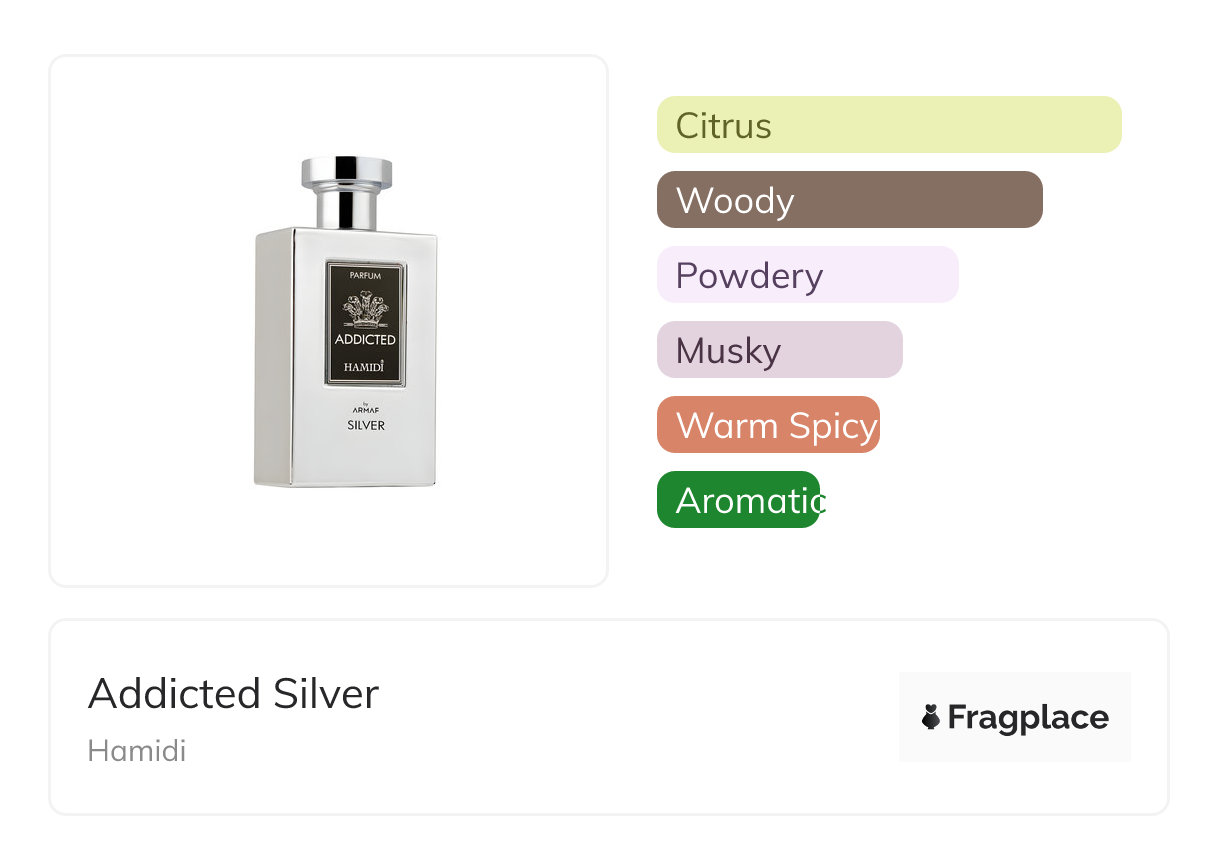Viewport: 1218px width, 864px height.
Task: Select the Warm Spicy accord bar
Action: [x=768, y=425]
